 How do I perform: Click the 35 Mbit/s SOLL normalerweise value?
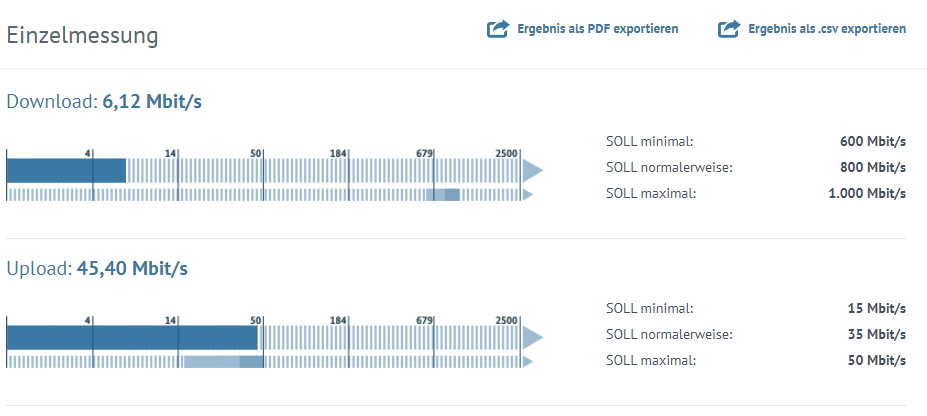(877, 334)
